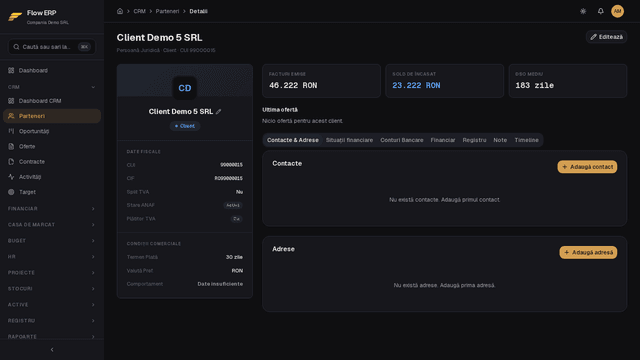640x360 pixels.
Task: Open Oportunități in the sidebar
Action: tap(52, 131)
